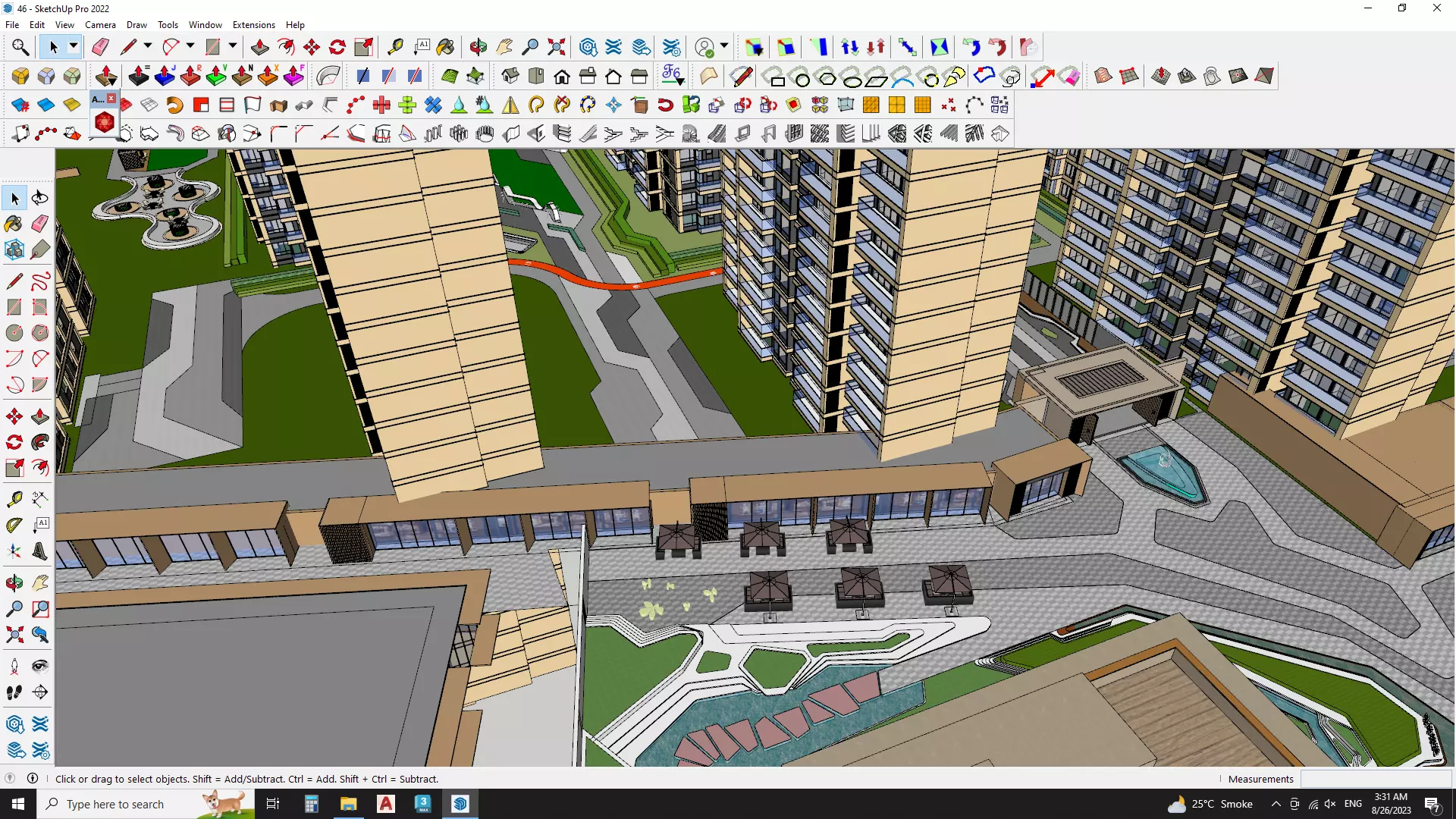1456x819 pixels.
Task: Click the sandbox From Scratch grid icon
Action: [1129, 76]
